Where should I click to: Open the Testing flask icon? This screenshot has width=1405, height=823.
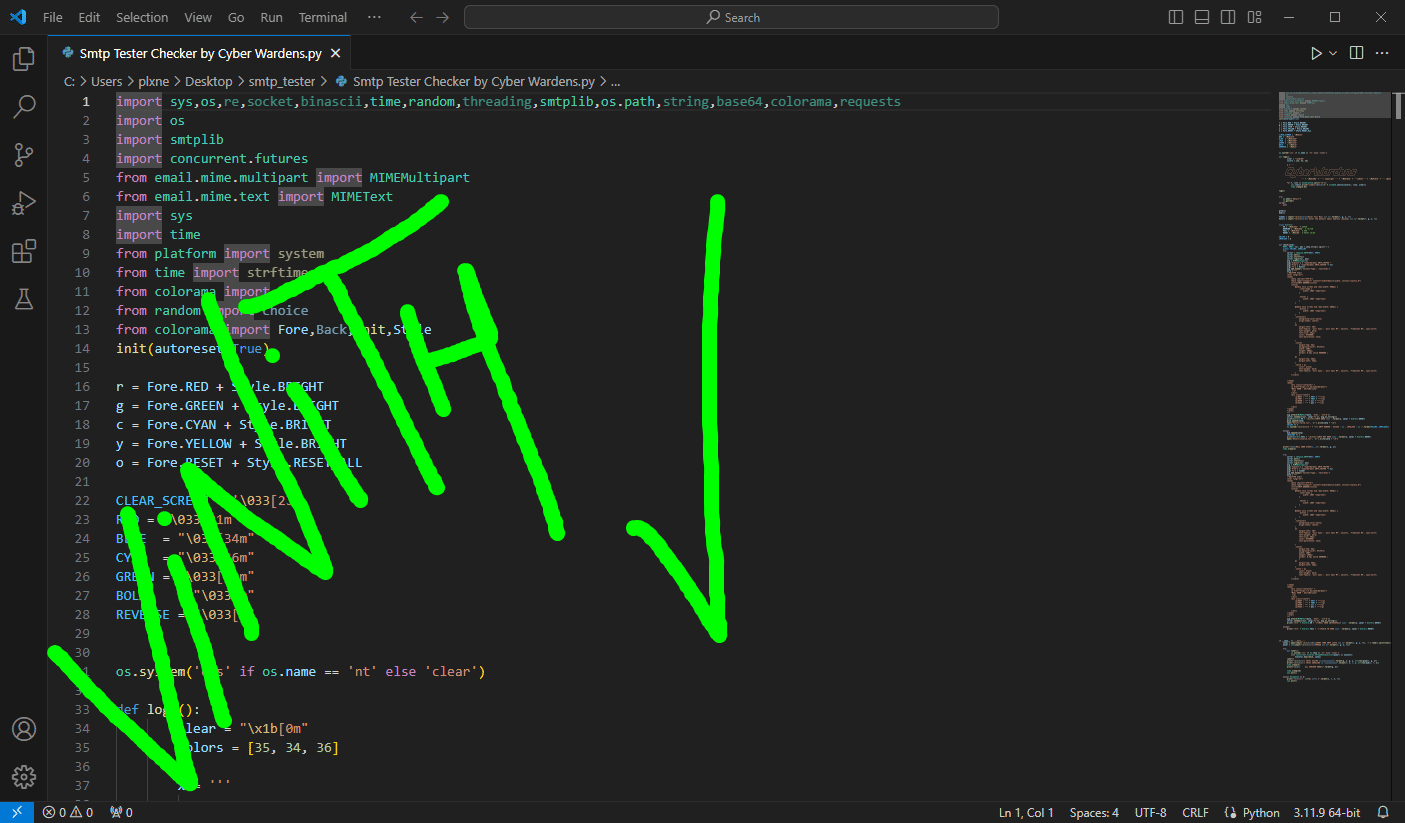coord(24,298)
